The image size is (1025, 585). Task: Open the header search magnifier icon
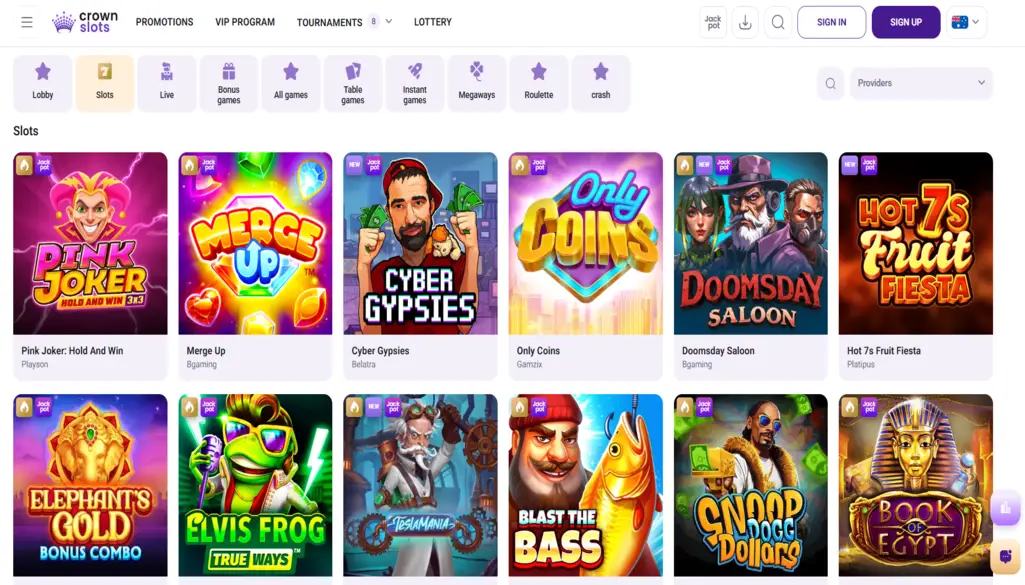(778, 21)
